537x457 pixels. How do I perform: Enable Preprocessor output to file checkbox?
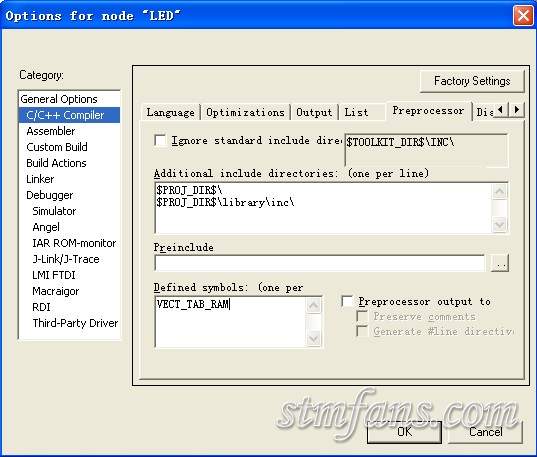(x=347, y=301)
